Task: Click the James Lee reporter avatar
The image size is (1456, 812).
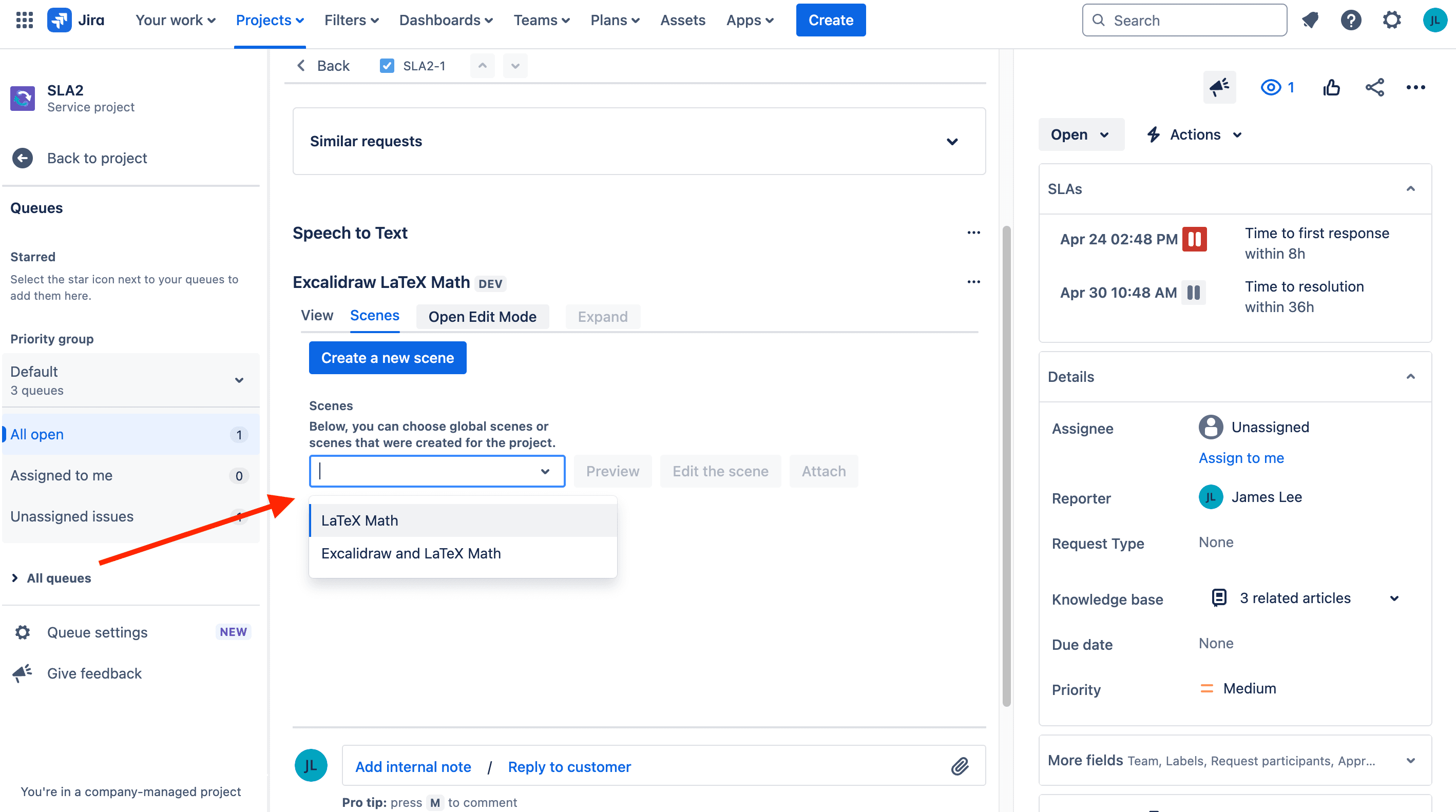Action: [x=1211, y=497]
